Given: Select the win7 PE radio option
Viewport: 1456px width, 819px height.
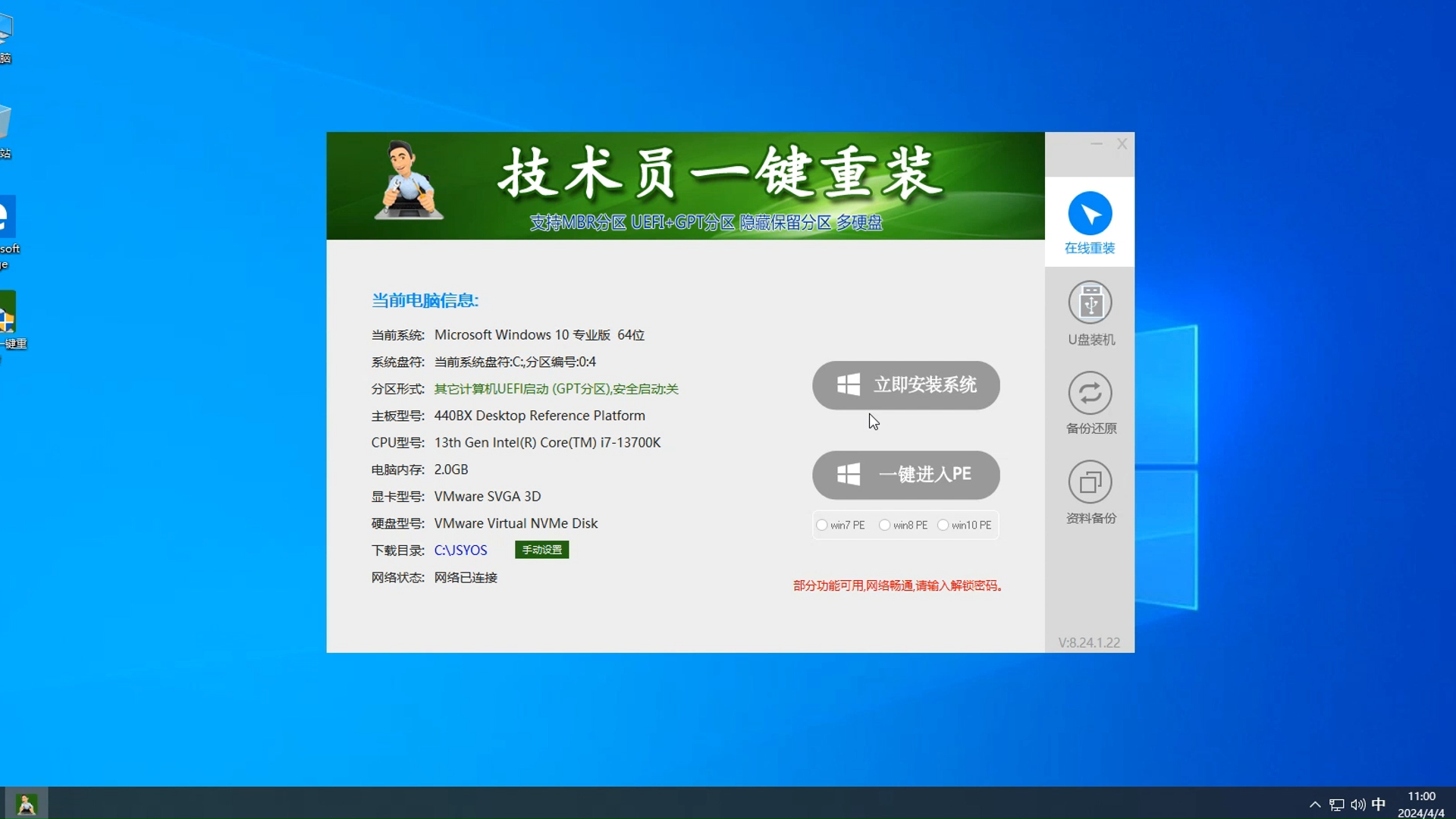Looking at the screenshot, I should [x=840, y=525].
